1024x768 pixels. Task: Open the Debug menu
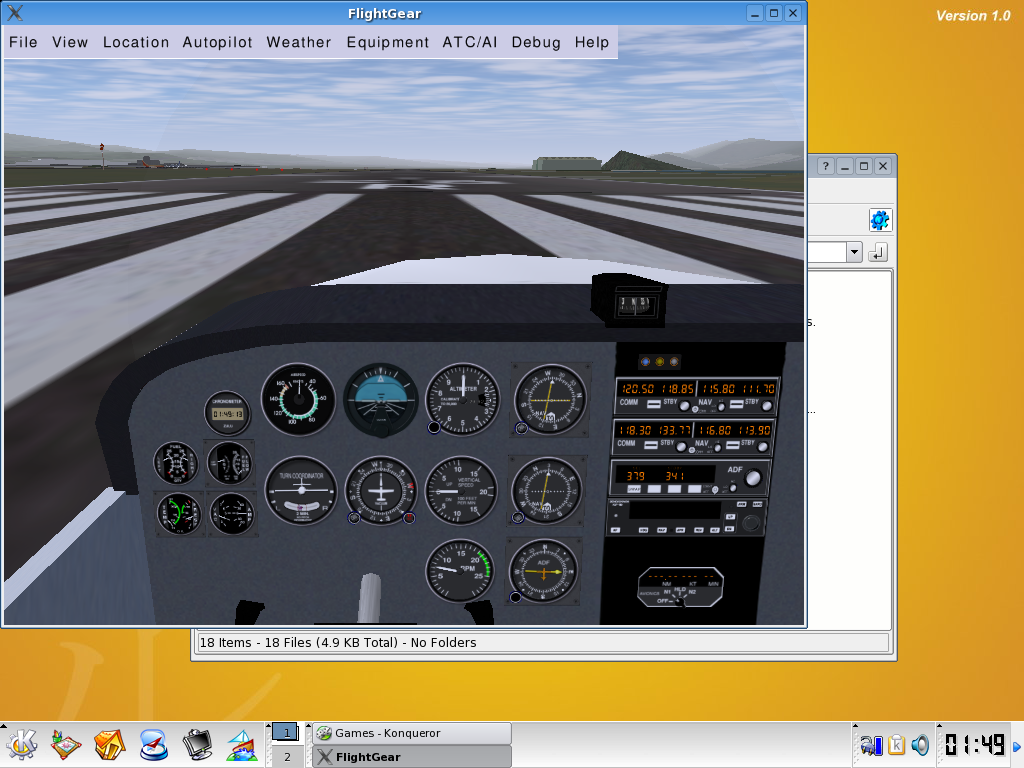point(536,42)
